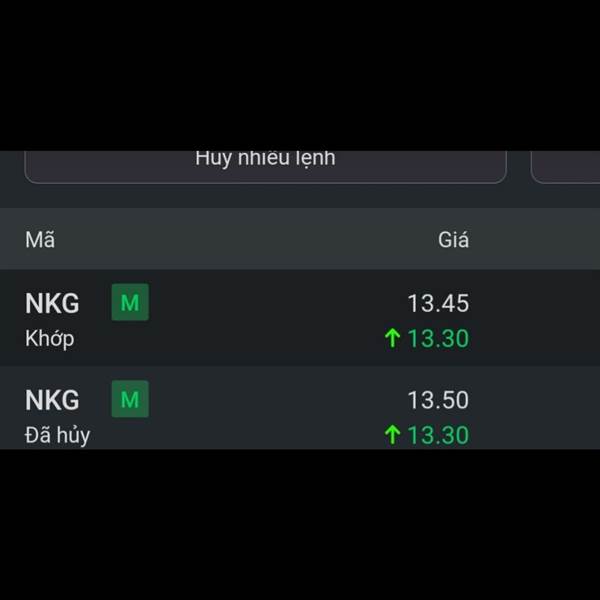Tap green 13.30 market price under 13.45

click(x=438, y=339)
